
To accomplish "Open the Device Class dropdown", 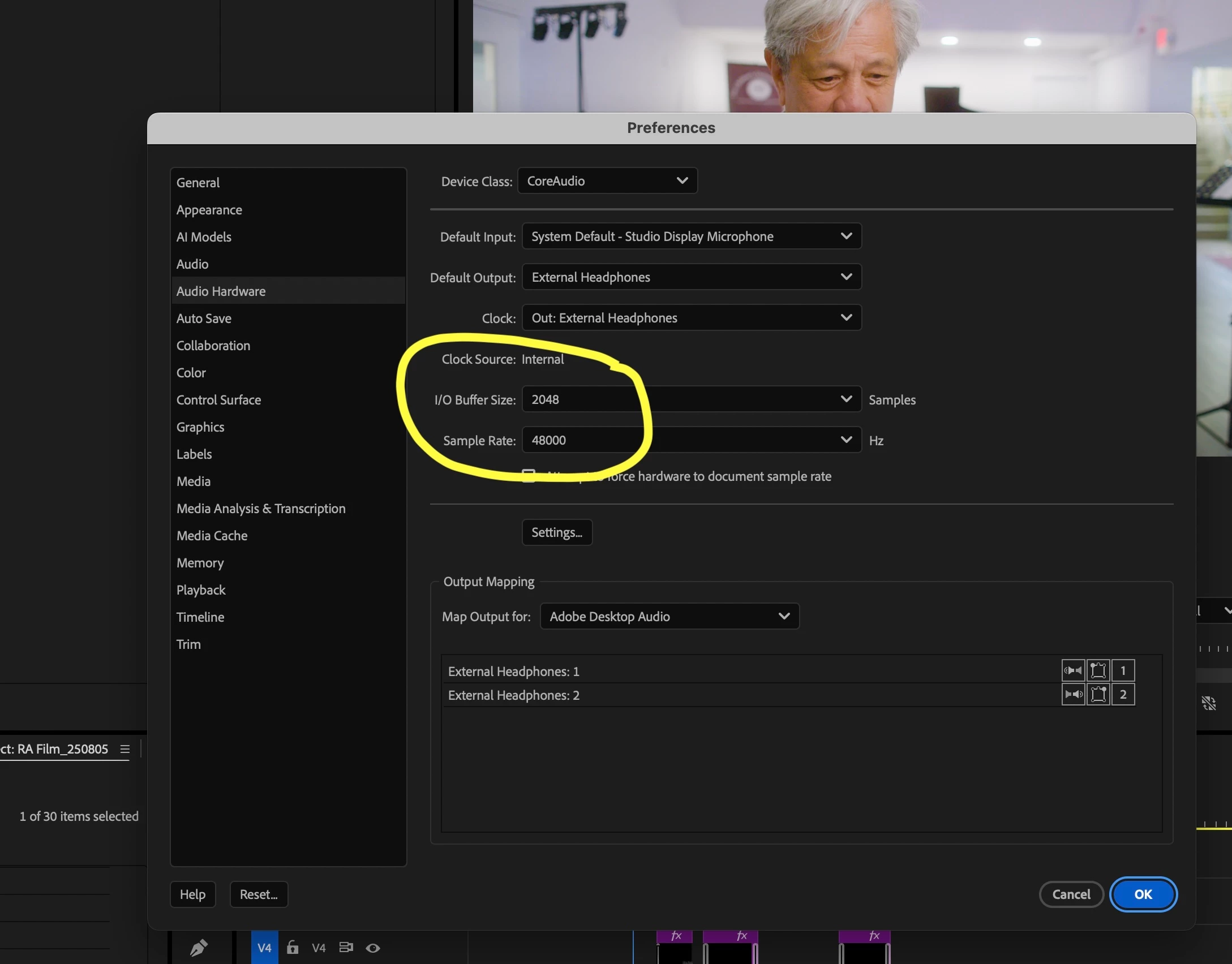I will [x=607, y=181].
